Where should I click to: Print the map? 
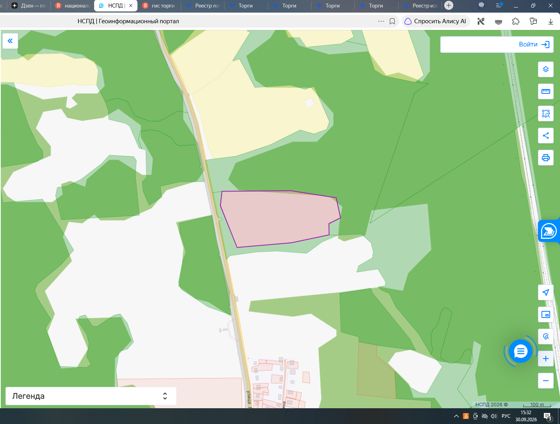(x=545, y=158)
